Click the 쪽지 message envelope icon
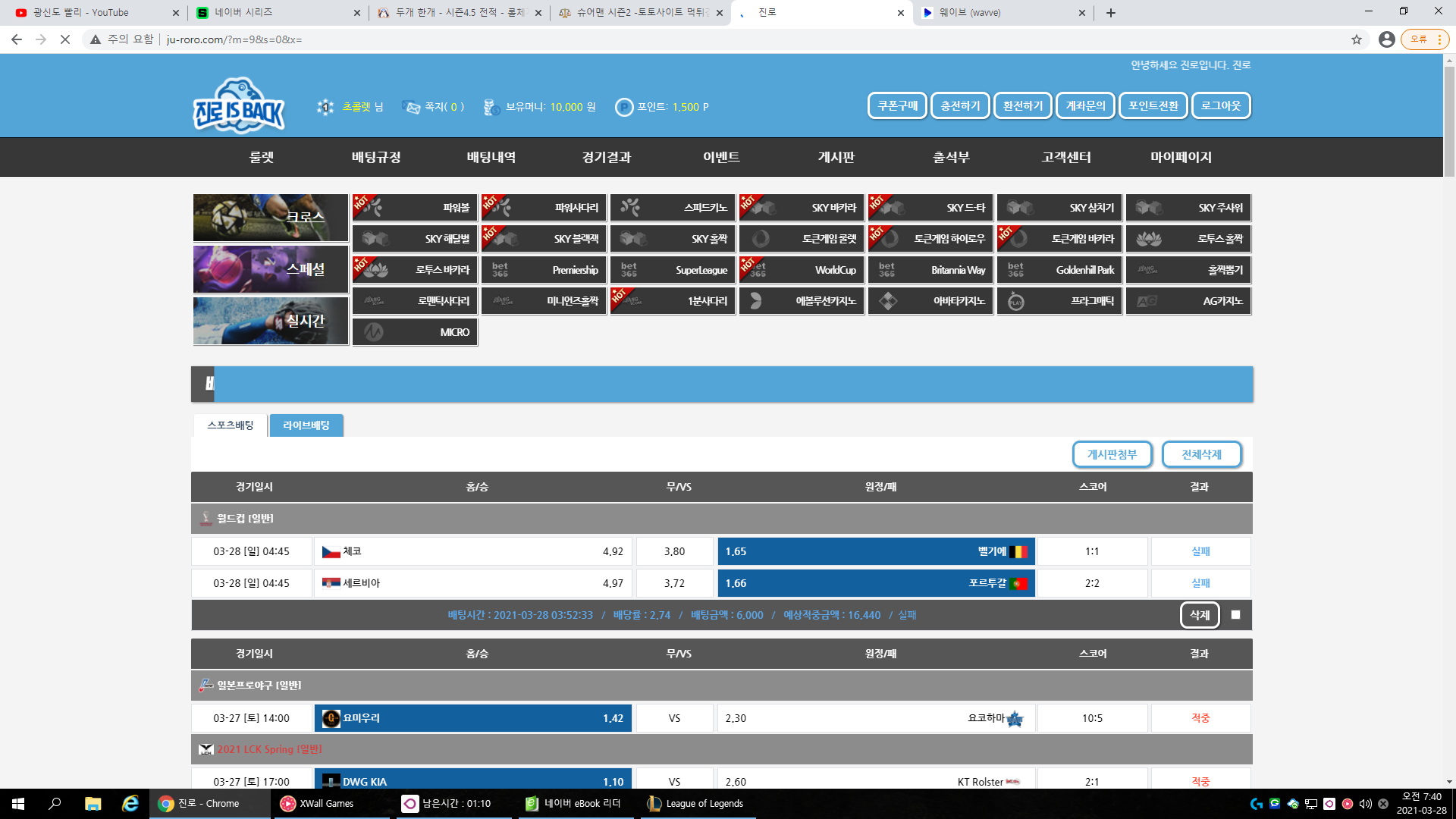This screenshot has width=1456, height=819. [x=411, y=107]
